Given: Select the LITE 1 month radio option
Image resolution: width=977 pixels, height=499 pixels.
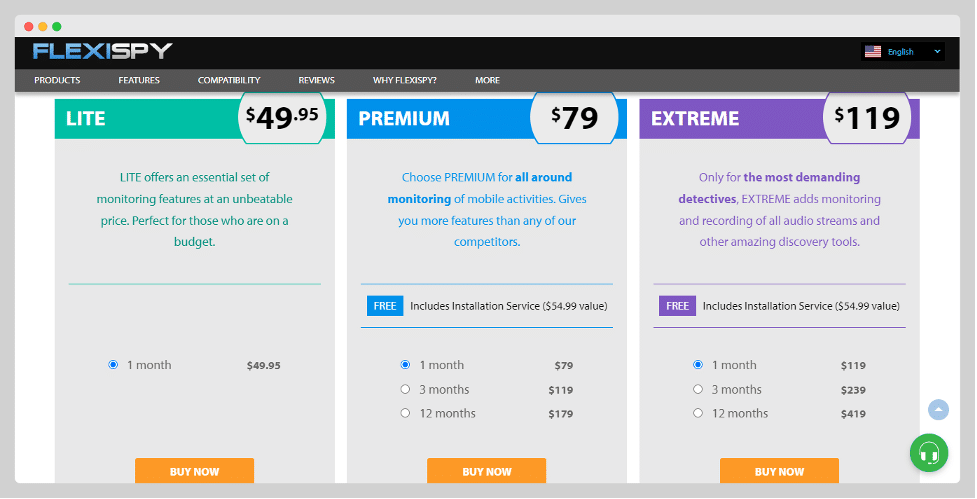Looking at the screenshot, I should click(x=113, y=365).
